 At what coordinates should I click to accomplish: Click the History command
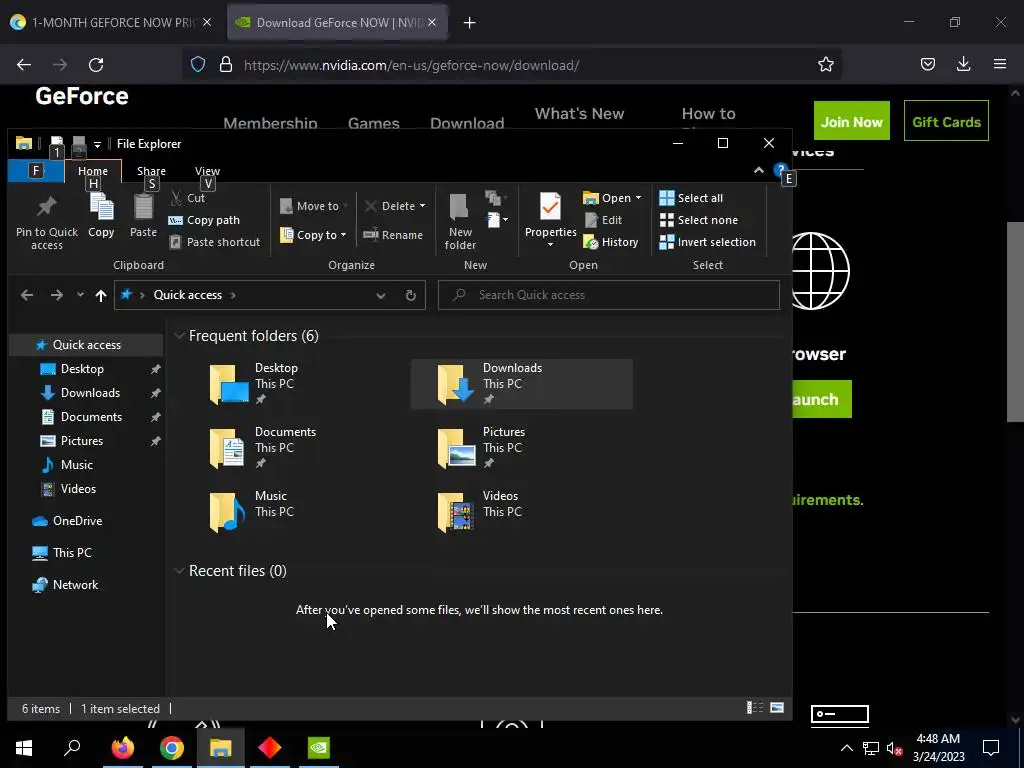611,242
